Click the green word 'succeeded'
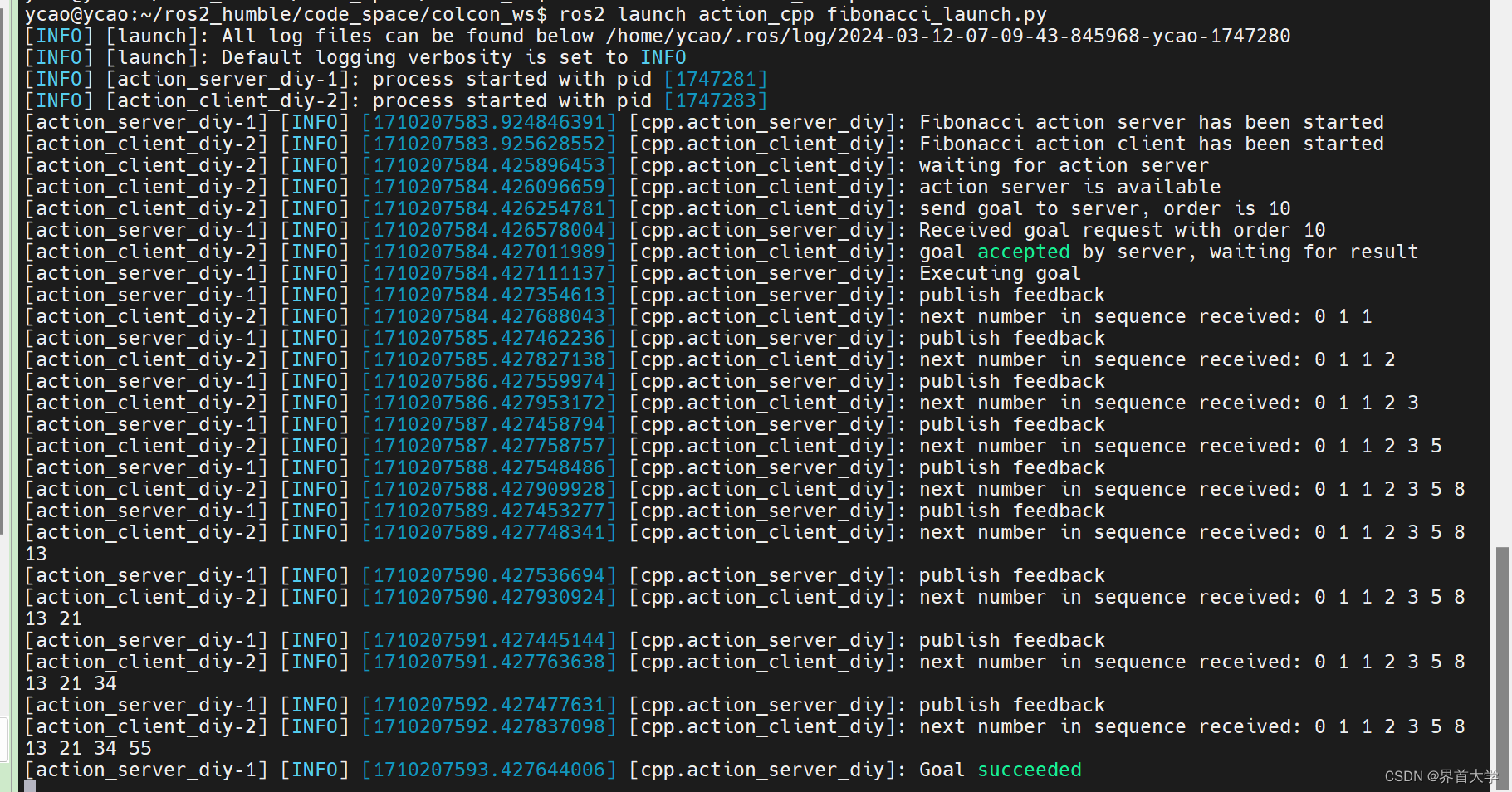The image size is (1512, 792). click(1030, 770)
